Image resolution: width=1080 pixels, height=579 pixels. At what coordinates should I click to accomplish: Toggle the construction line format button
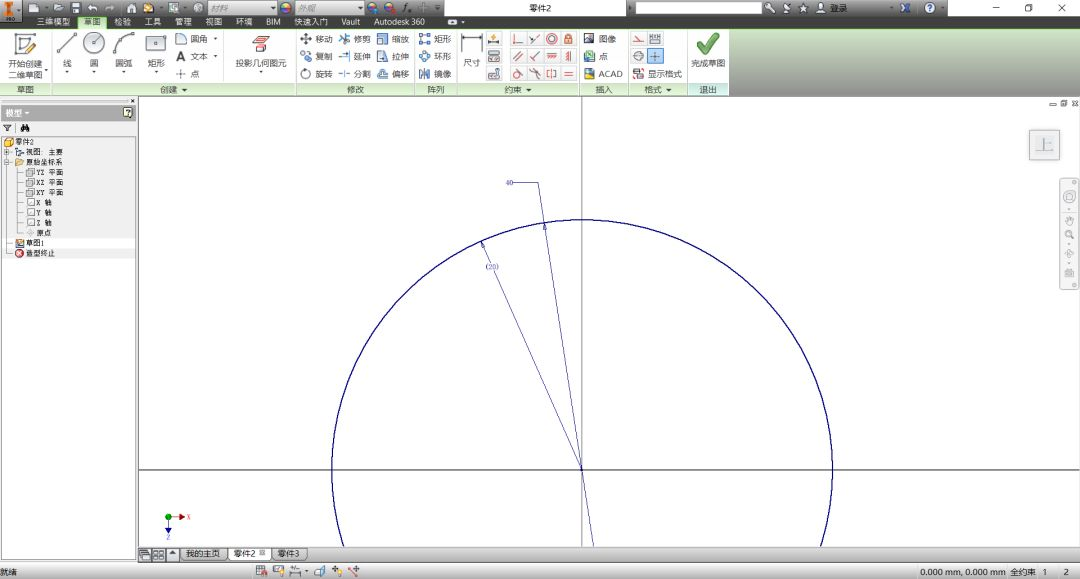pyautogui.click(x=638, y=39)
